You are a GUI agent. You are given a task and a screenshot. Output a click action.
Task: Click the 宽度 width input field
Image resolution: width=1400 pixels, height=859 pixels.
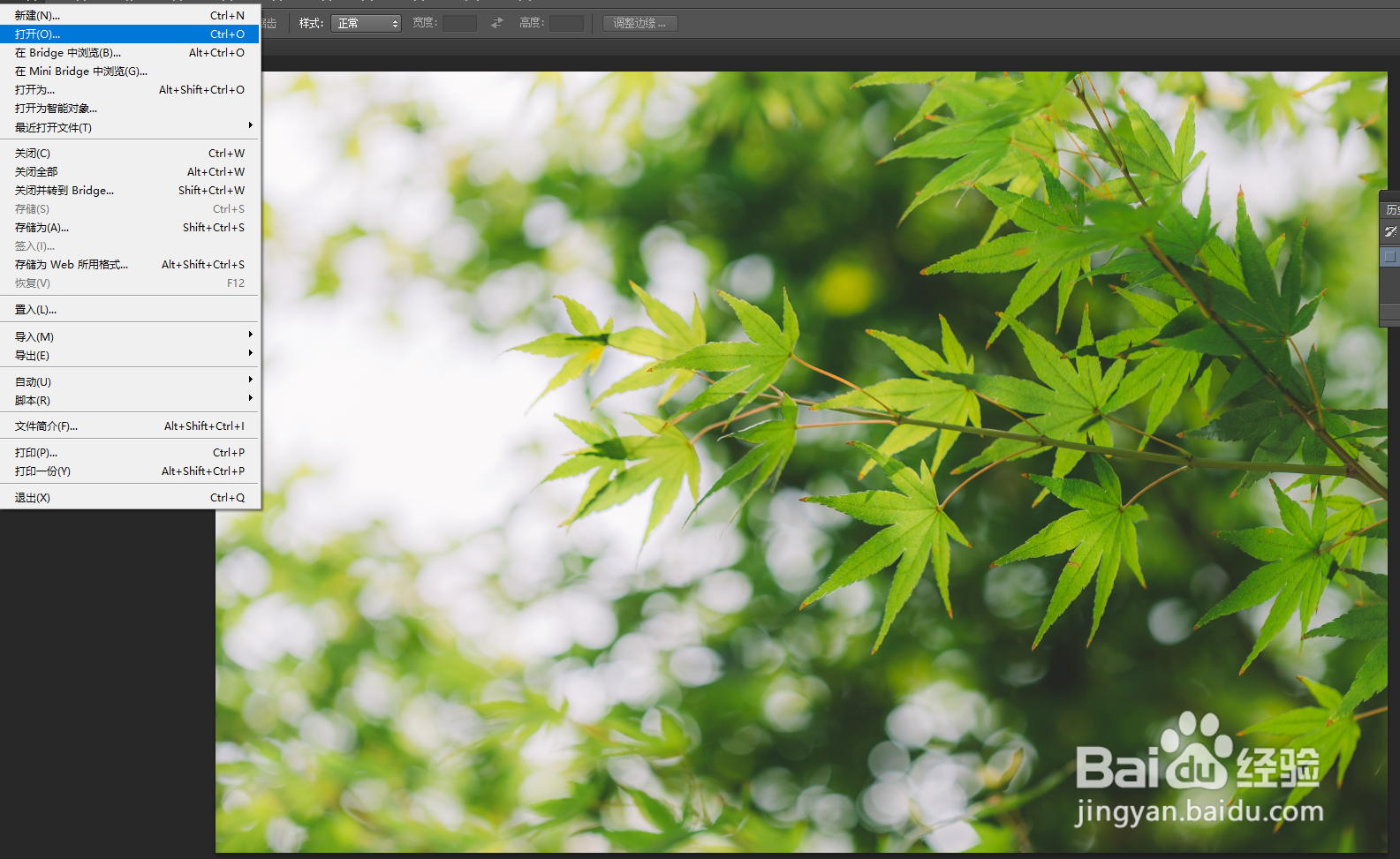459,23
